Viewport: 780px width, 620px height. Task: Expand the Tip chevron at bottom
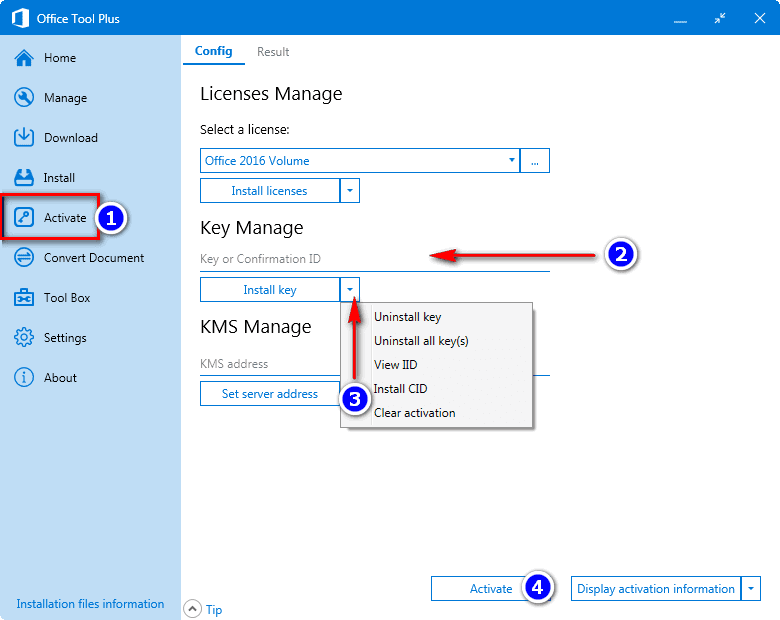point(193,609)
